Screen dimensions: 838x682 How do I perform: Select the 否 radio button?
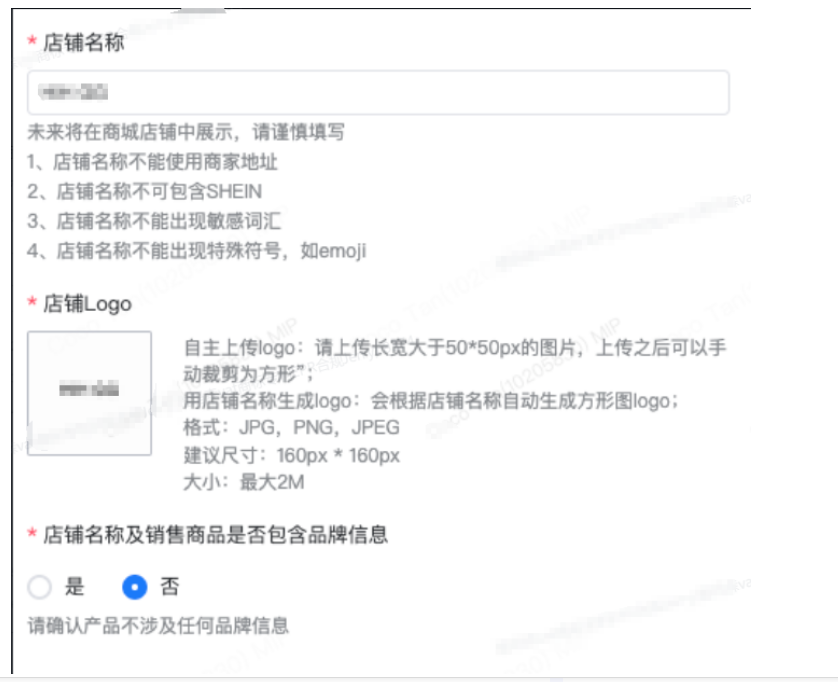(135, 587)
